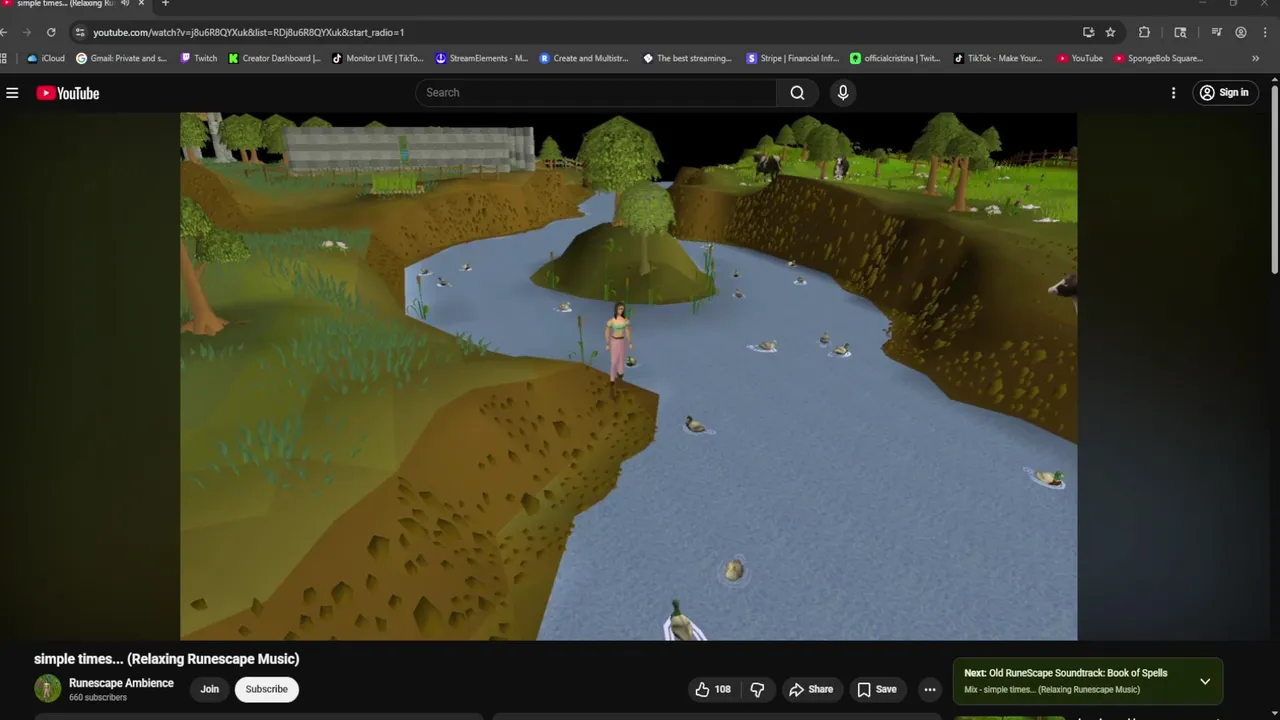Click the 108 like count

[723, 689]
